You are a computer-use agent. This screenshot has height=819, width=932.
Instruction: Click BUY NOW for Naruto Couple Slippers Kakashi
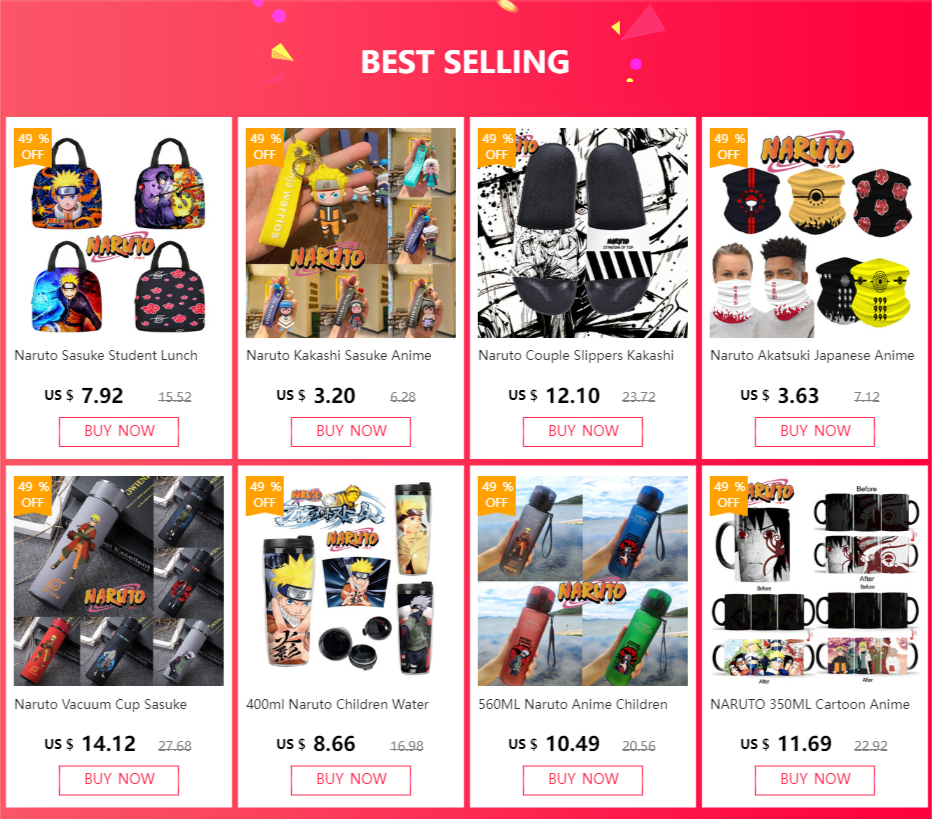tap(582, 431)
